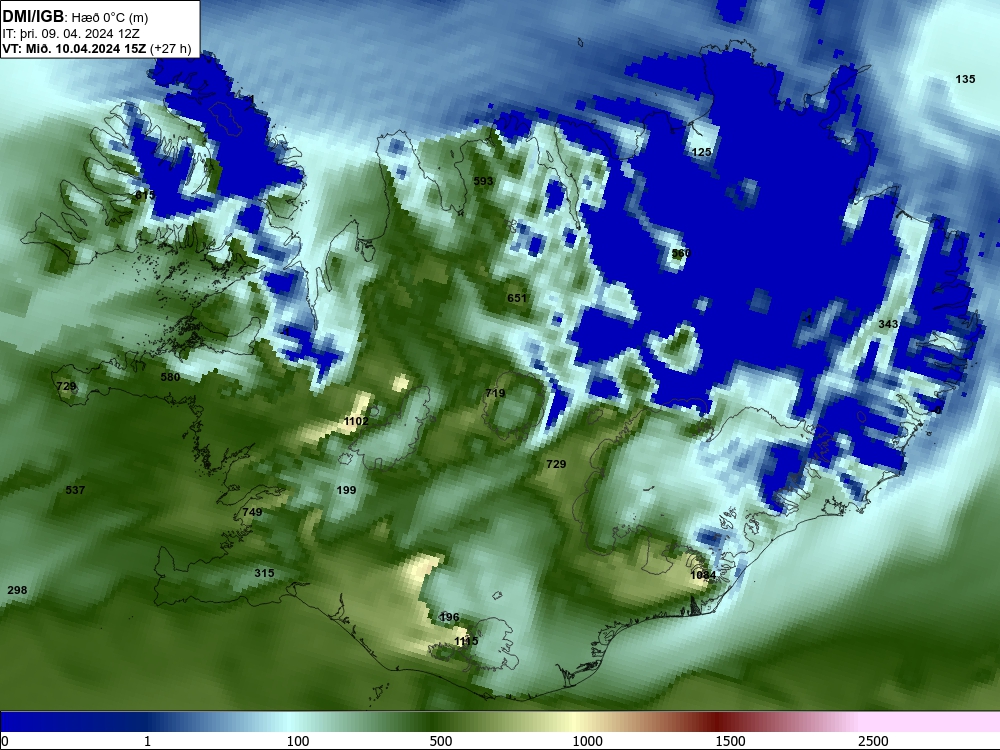The height and width of the screenshot is (750, 1000).
Task: Click the map value 749
Action: [x=252, y=512]
